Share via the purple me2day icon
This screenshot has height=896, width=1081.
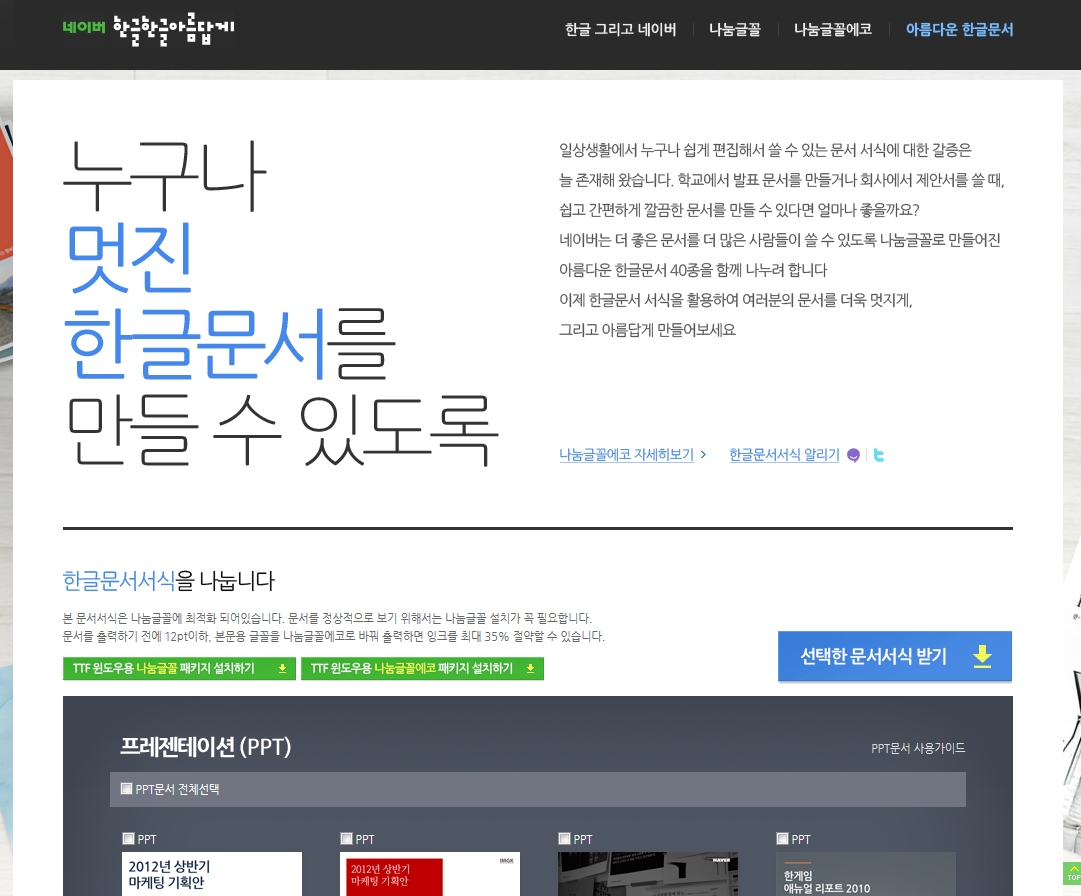pyautogui.click(x=853, y=456)
